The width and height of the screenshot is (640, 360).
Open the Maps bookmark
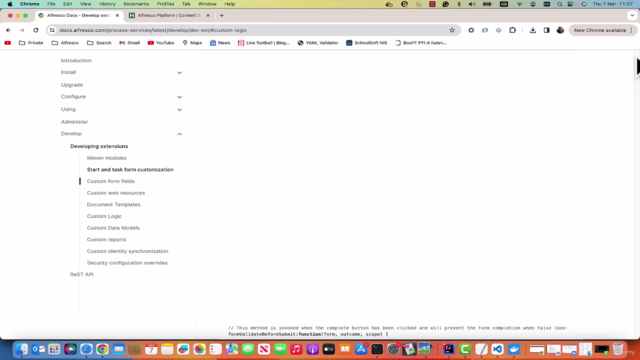(192, 43)
